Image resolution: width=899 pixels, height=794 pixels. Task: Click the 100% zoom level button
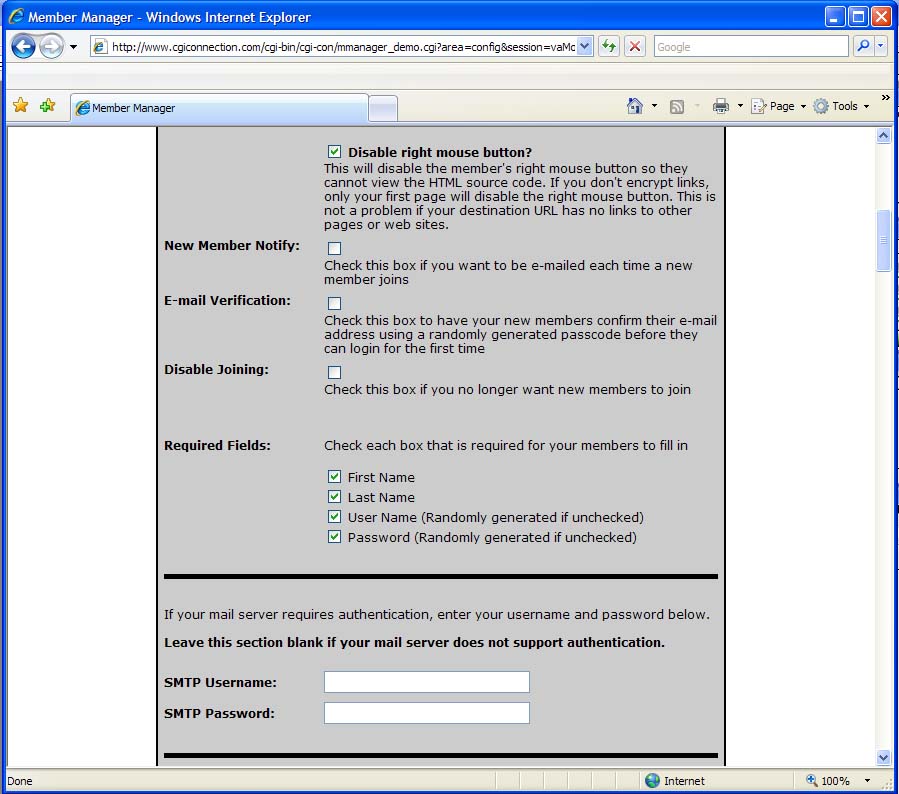[x=828, y=780]
